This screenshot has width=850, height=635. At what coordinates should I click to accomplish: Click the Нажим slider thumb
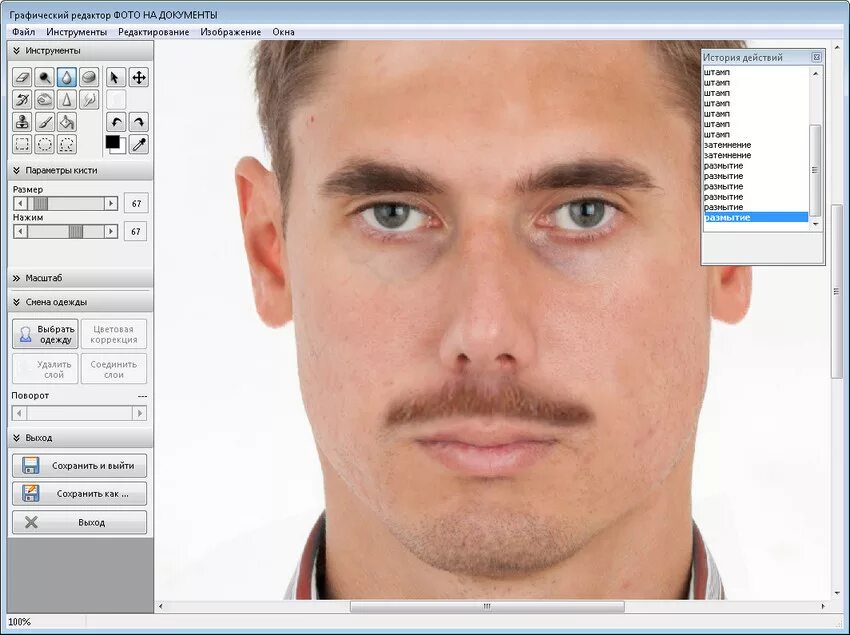click(x=76, y=232)
